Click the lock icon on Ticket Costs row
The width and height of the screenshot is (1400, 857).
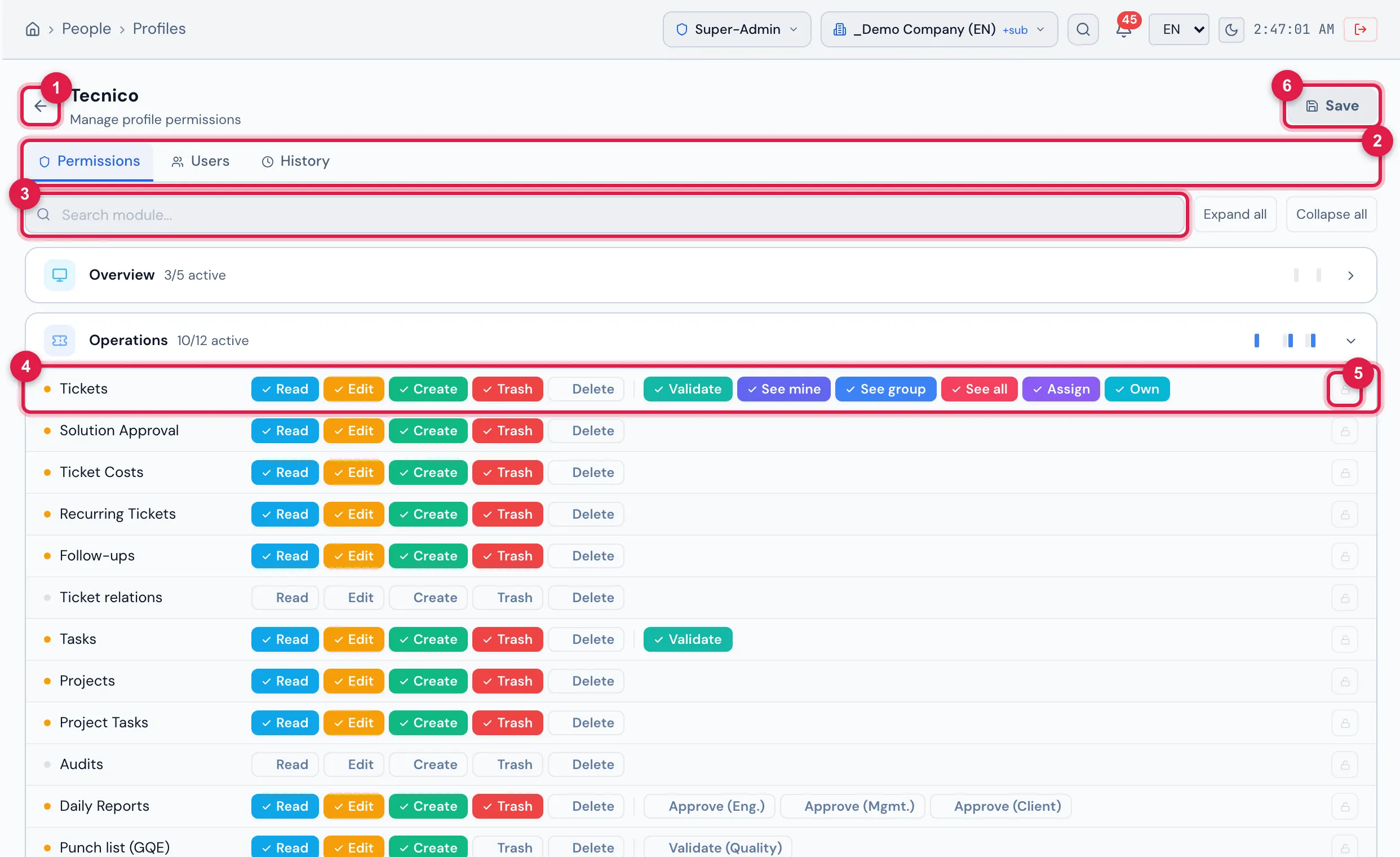pos(1345,473)
